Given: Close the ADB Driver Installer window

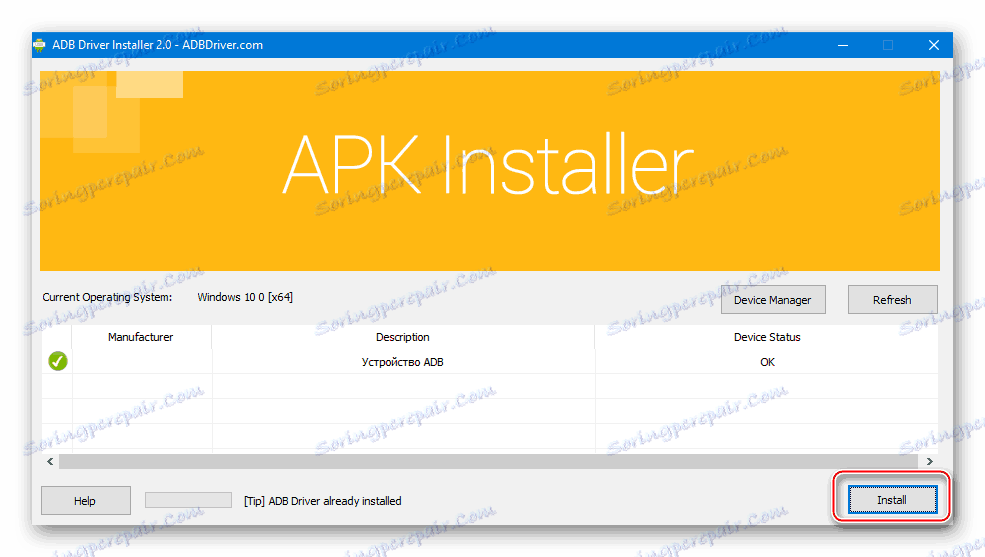Looking at the screenshot, I should 933,45.
